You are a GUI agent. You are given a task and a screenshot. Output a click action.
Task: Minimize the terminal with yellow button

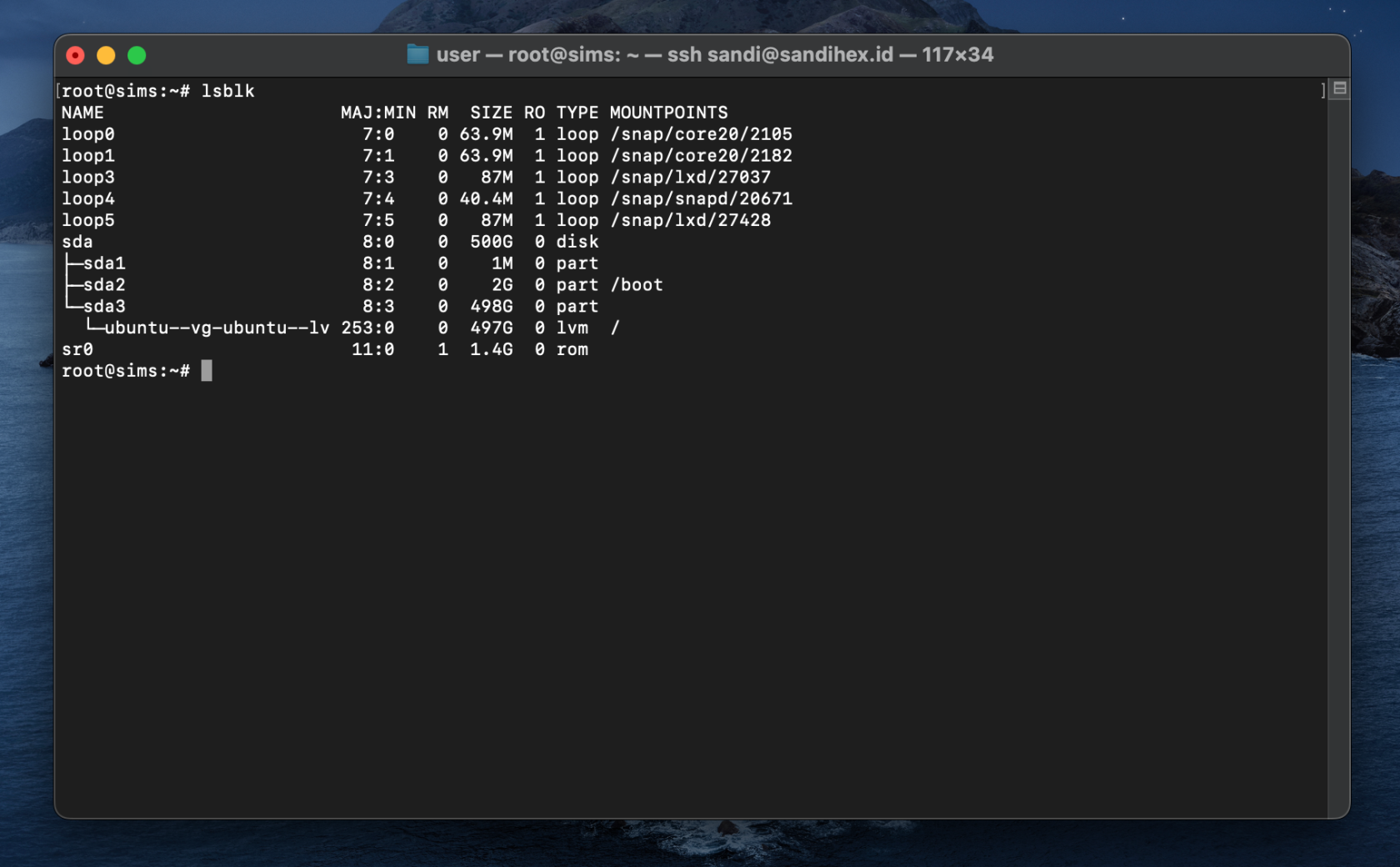click(106, 55)
